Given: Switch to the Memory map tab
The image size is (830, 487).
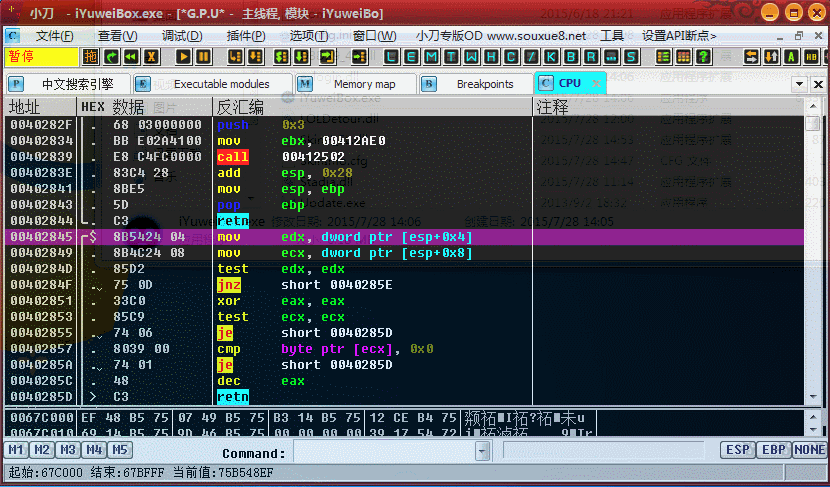Looking at the screenshot, I should click(x=356, y=84).
